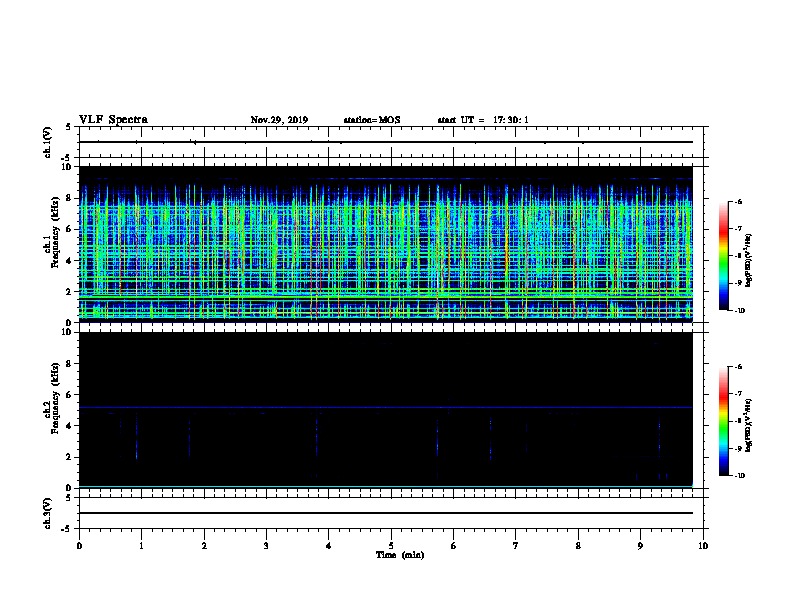Image resolution: width=792 pixels, height=612 pixels.
Task: Click the "4" kHz tick of ch.1 spectrogram
Action: tap(70, 261)
